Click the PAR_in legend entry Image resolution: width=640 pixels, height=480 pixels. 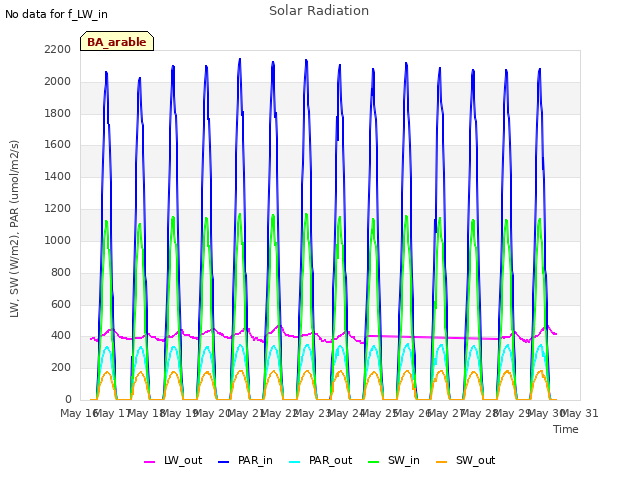click(245, 461)
